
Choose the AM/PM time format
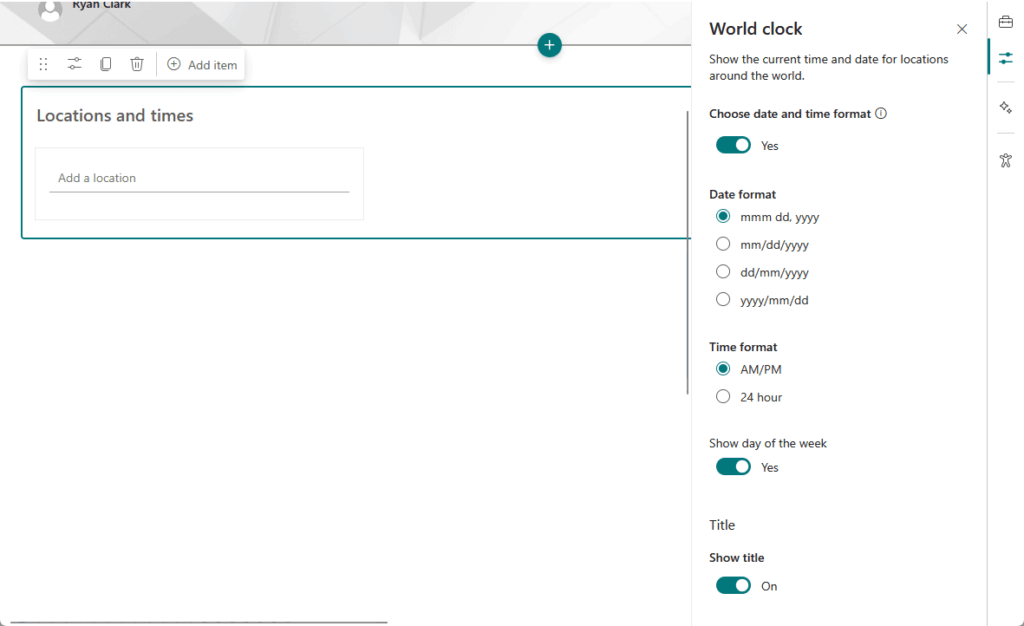(723, 369)
